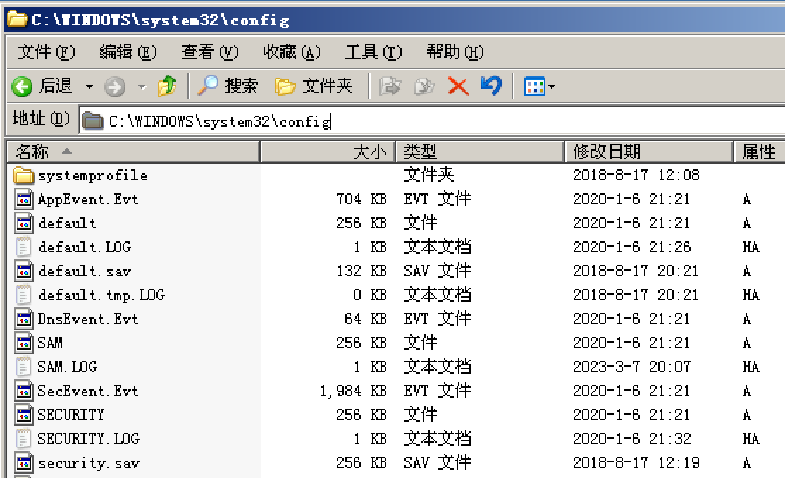Select the SecEvent.Evt file icon

point(24,391)
